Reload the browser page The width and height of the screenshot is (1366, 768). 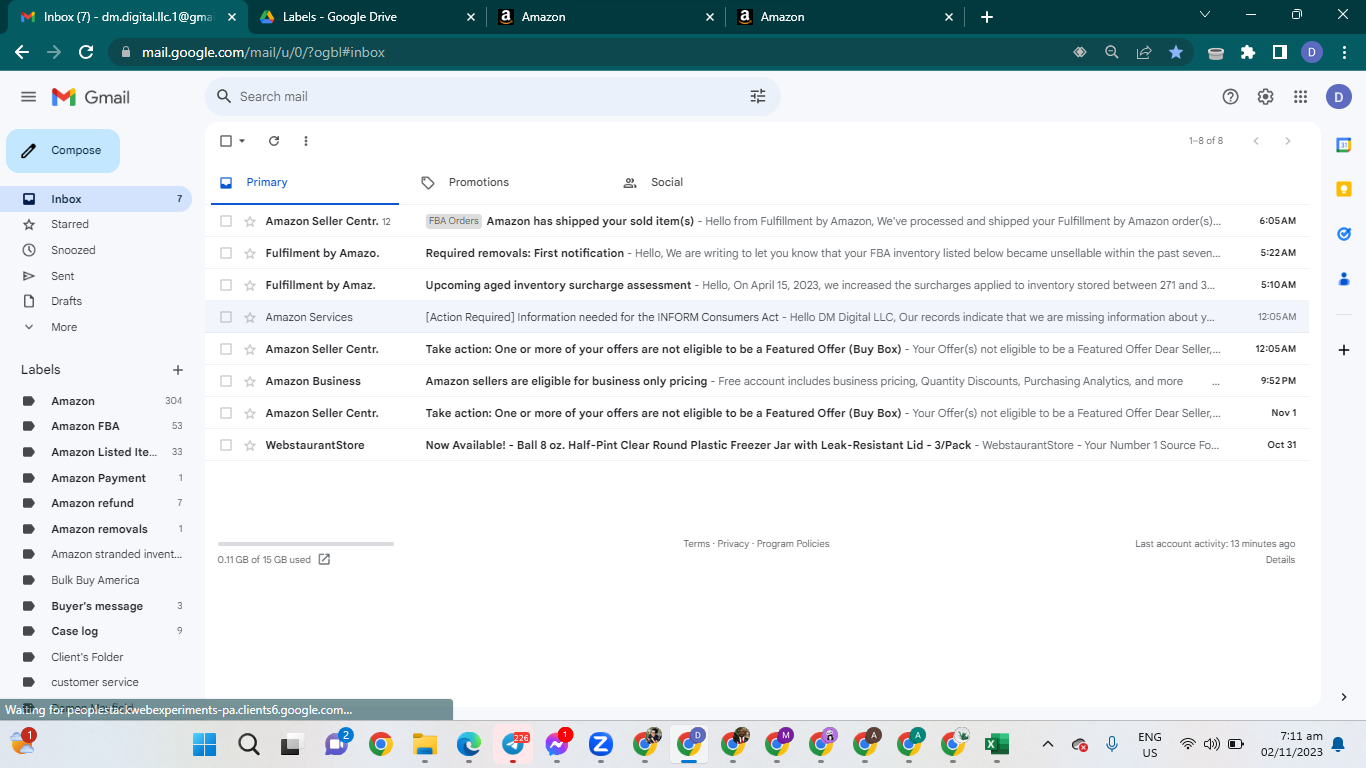pos(86,52)
